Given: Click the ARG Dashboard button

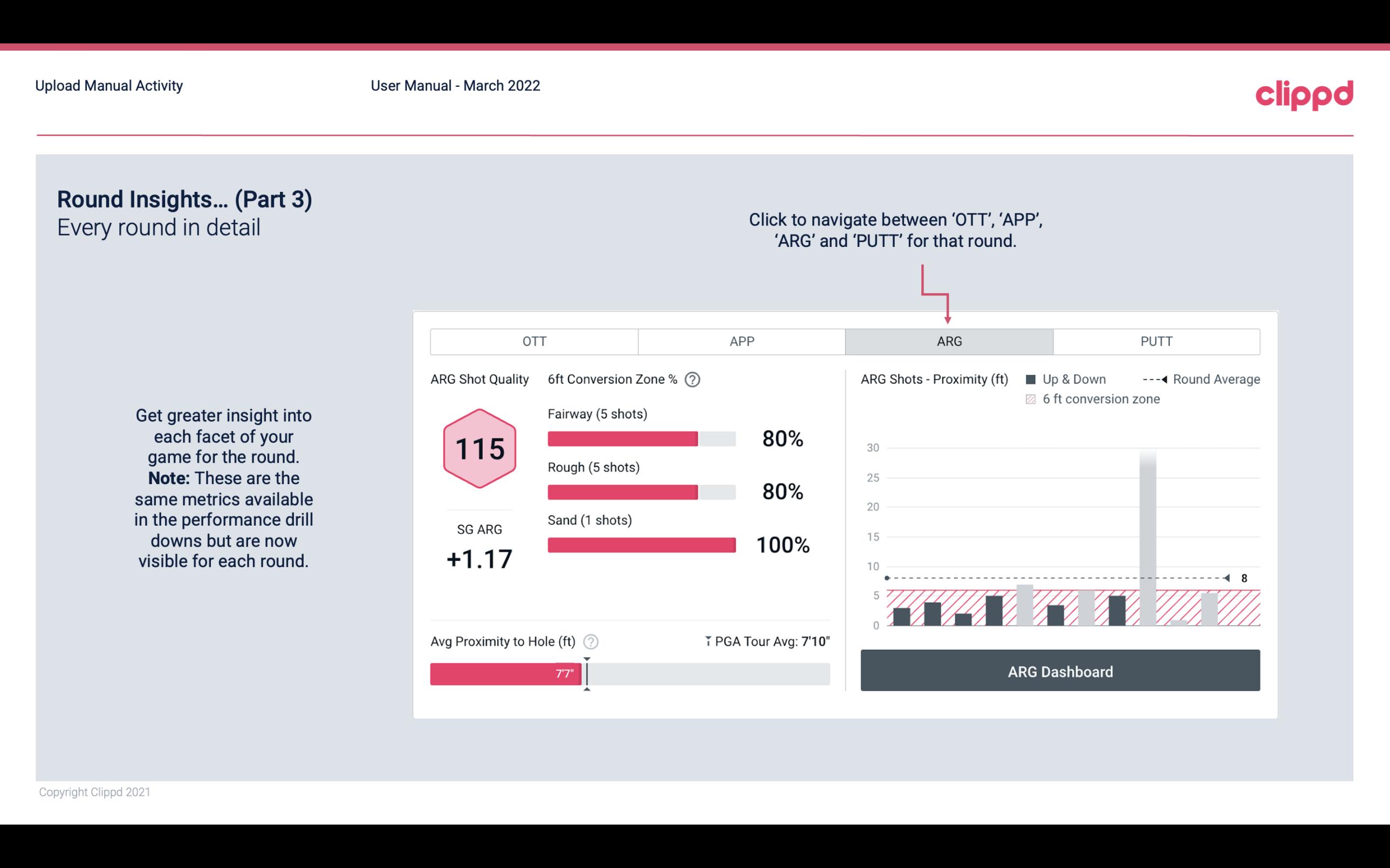Looking at the screenshot, I should [1060, 670].
